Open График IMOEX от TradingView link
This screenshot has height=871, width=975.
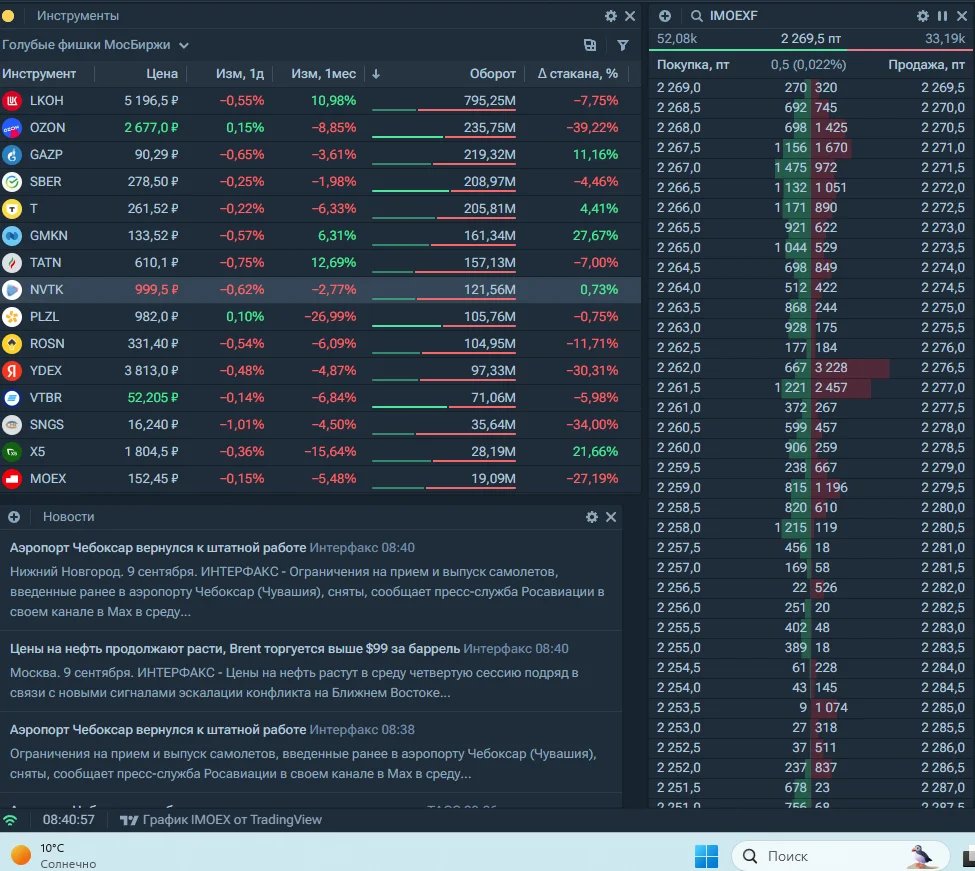click(x=232, y=820)
